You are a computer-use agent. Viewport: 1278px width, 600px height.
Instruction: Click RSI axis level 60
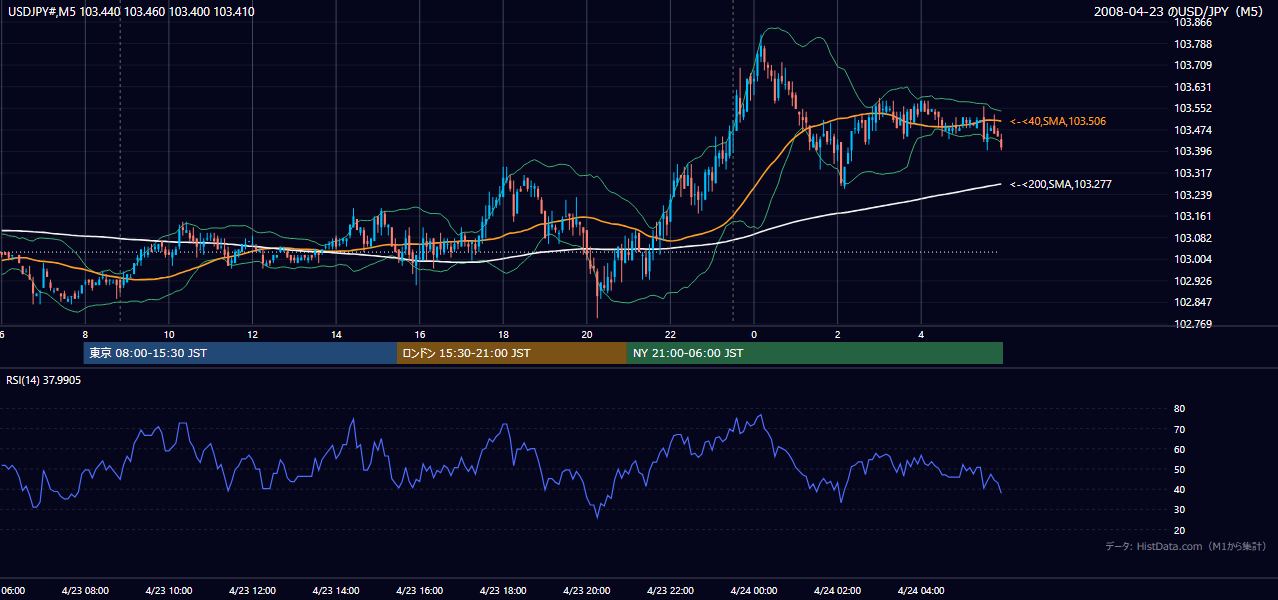pos(1180,449)
